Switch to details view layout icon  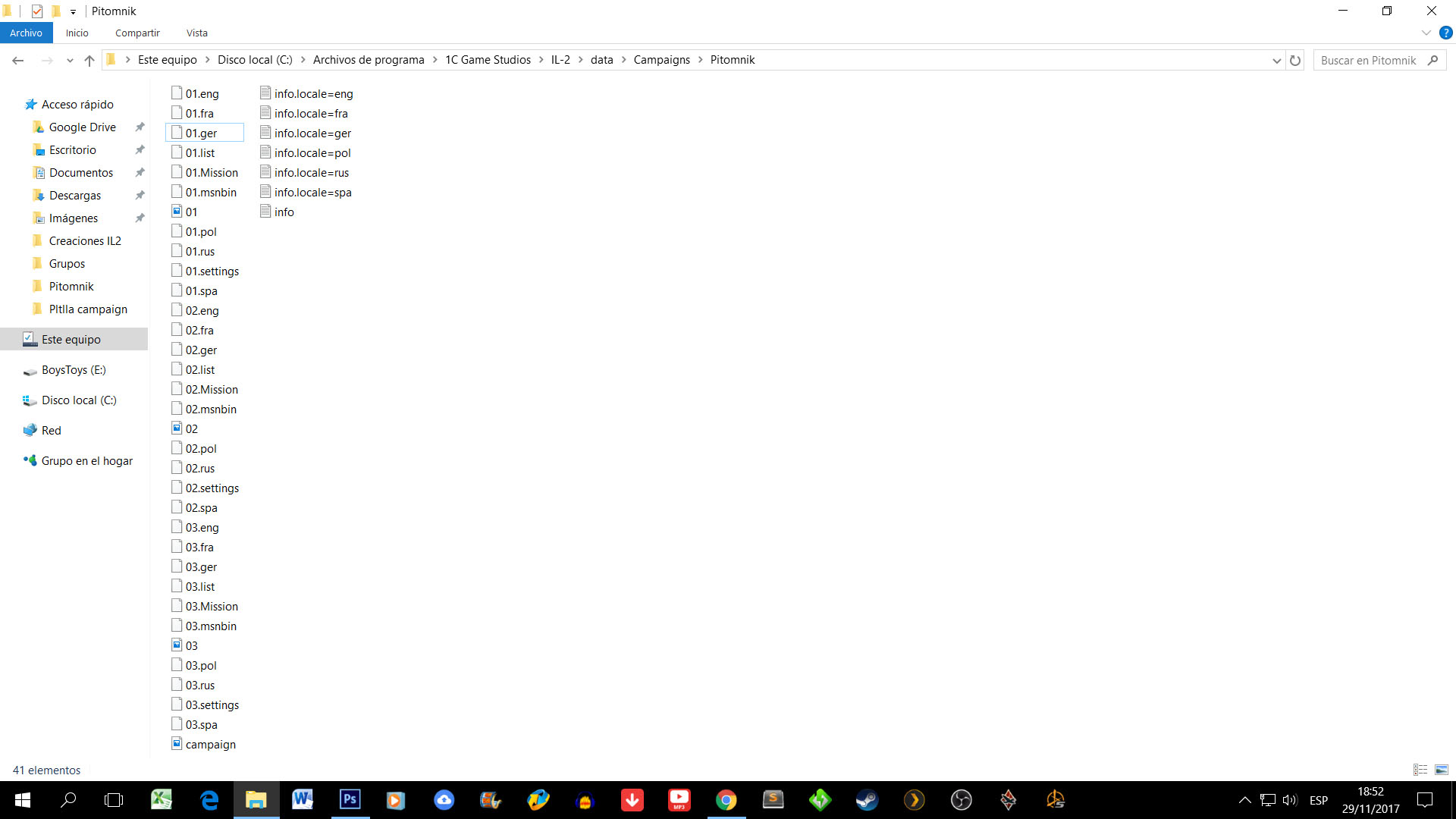(x=1420, y=770)
